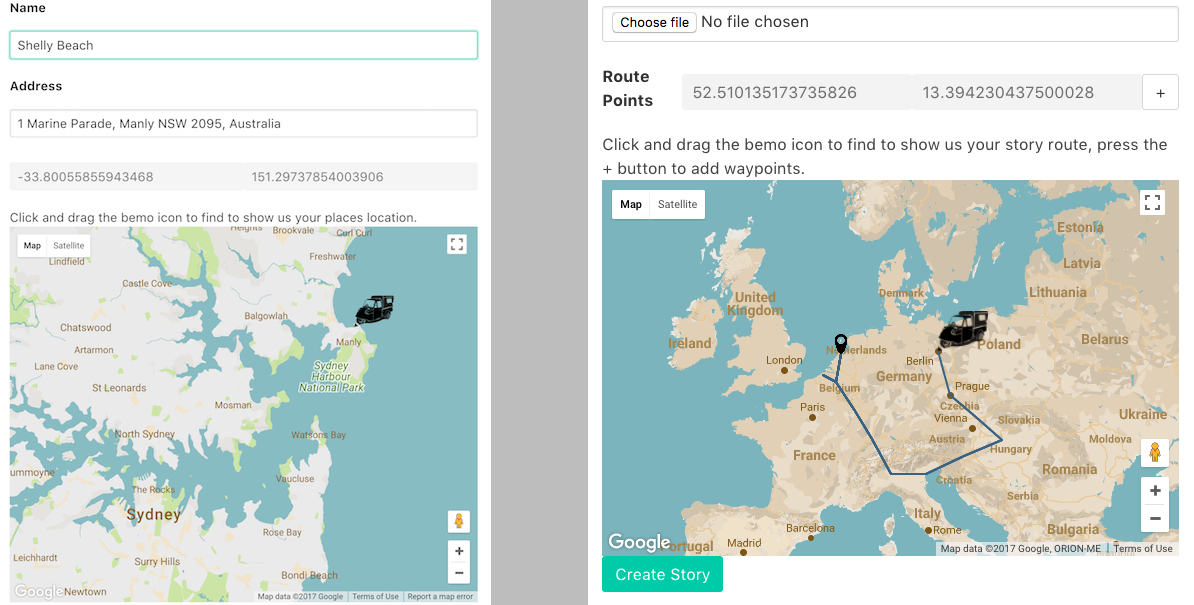Click the black waypoint pin over Netherlands
1194x605 pixels.
pyautogui.click(x=841, y=344)
